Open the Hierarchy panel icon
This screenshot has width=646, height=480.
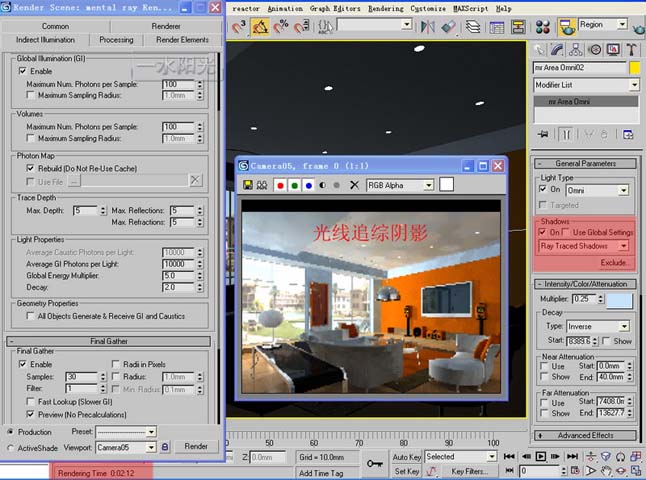pyautogui.click(x=576, y=50)
